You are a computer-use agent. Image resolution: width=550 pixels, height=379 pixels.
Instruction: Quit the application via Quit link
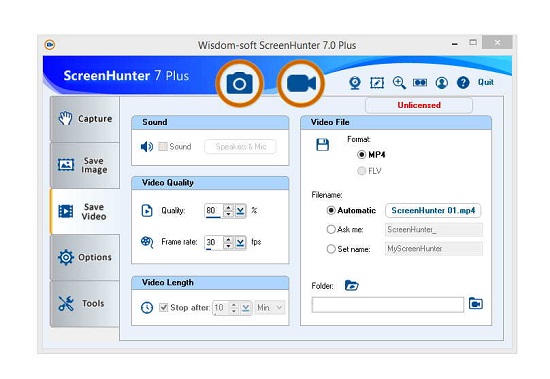click(486, 82)
